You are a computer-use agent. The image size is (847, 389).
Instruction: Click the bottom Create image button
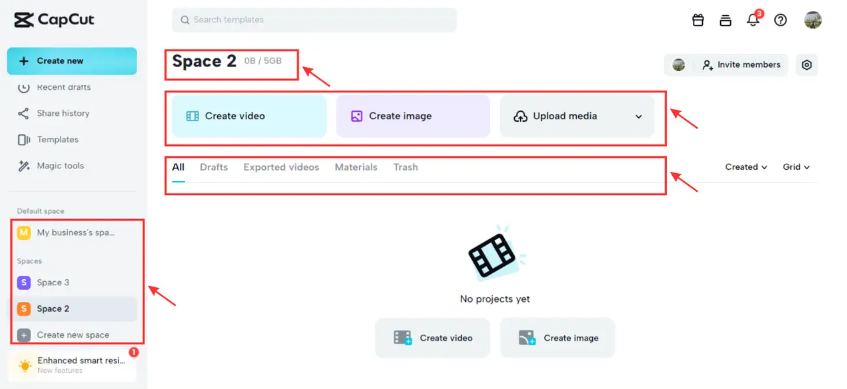pos(557,338)
